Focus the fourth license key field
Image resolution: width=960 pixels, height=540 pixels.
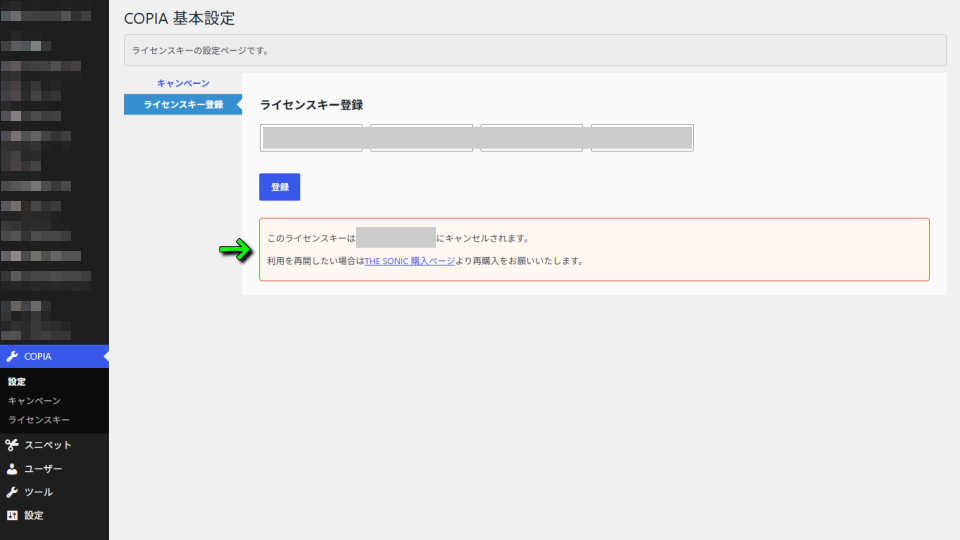point(642,138)
